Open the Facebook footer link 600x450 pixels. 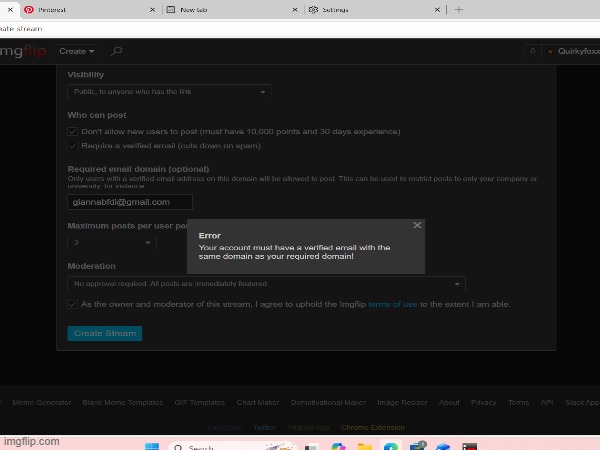[x=224, y=427]
